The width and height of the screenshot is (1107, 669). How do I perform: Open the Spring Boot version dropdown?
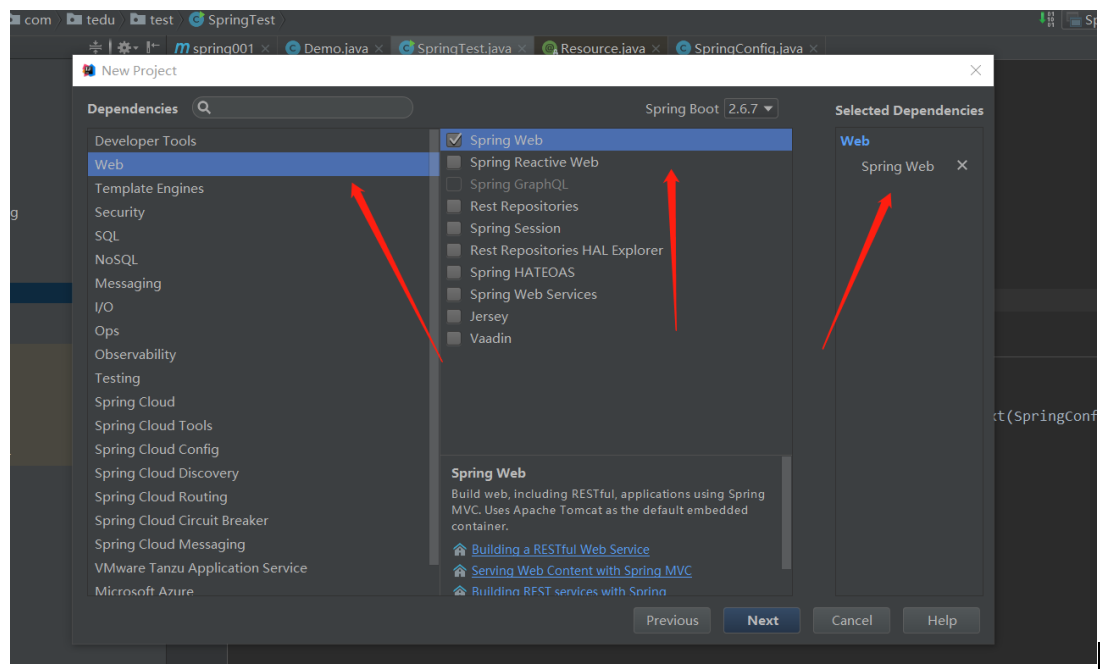[751, 109]
